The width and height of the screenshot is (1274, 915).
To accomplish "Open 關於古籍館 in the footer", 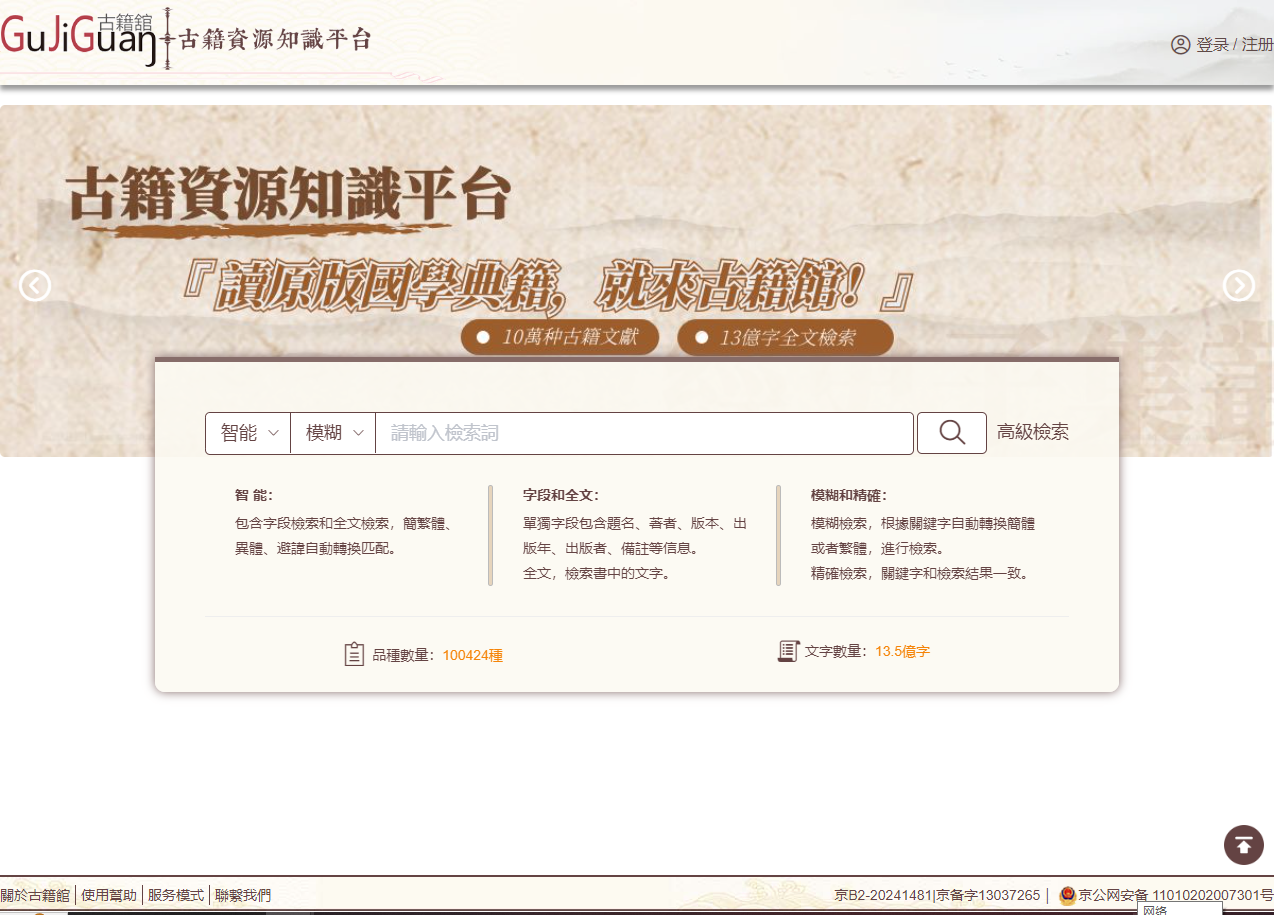I will tap(35, 895).
